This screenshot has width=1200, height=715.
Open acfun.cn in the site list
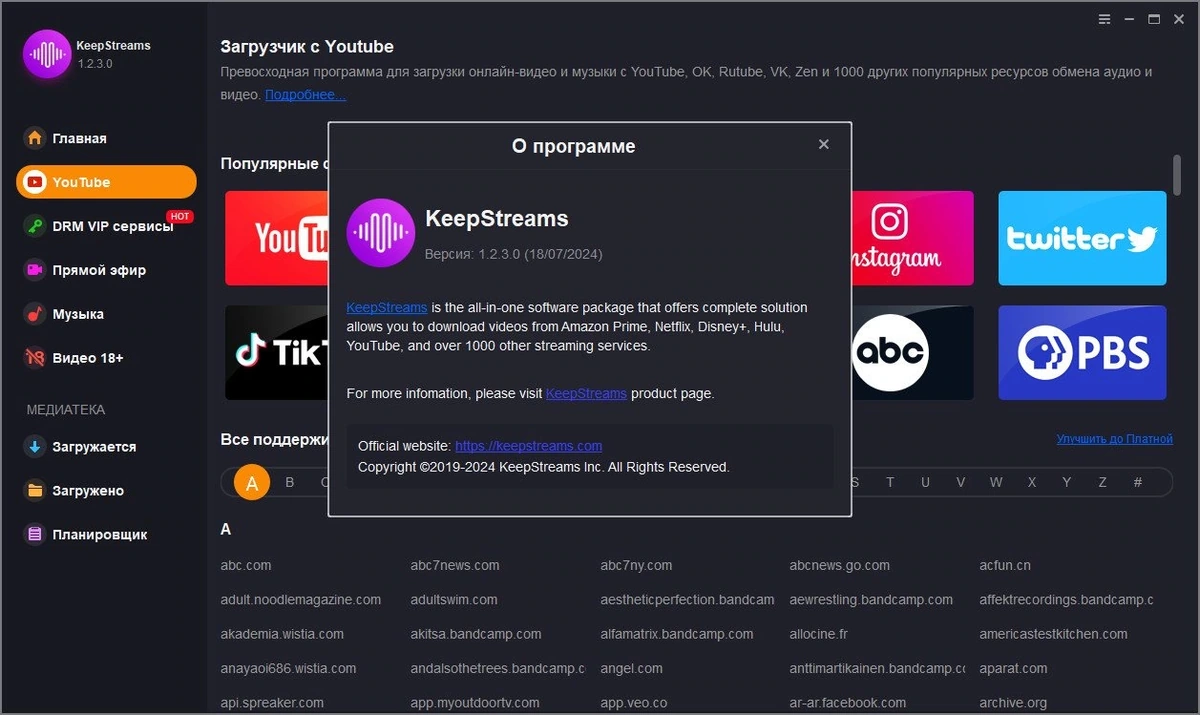point(1005,565)
